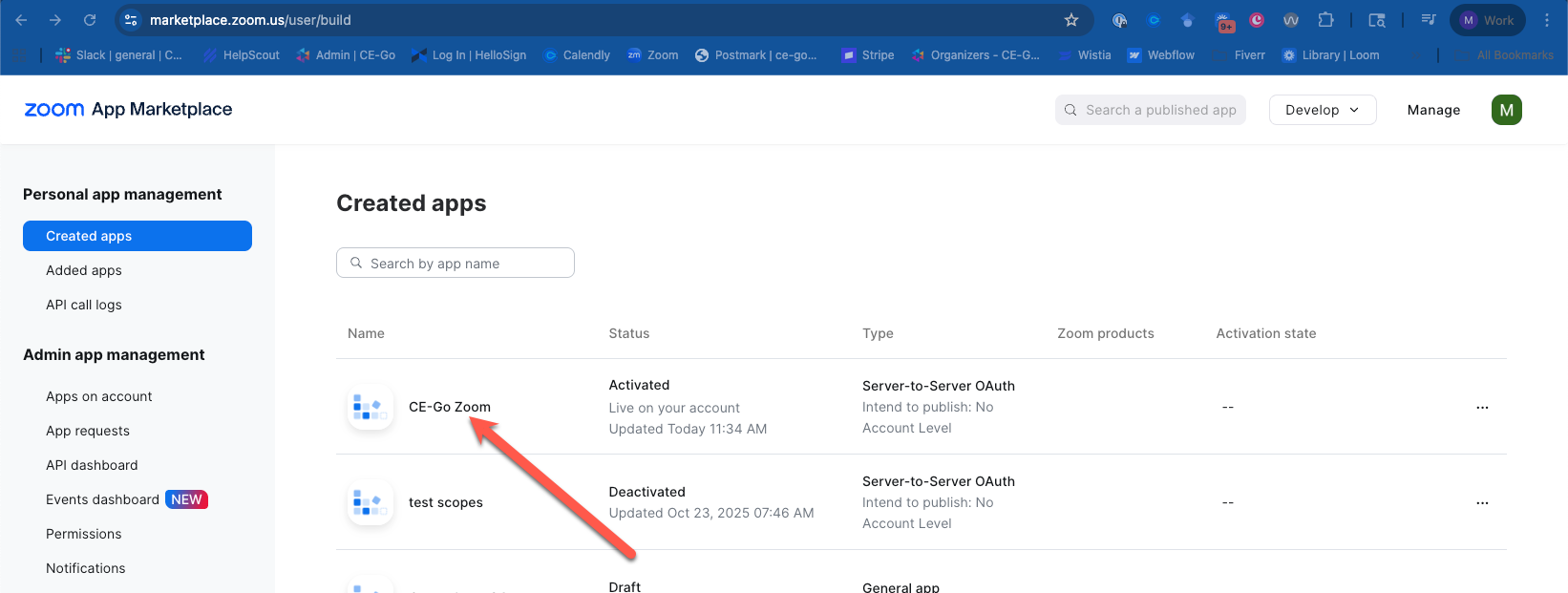Open the Slack general bookmark
1568x593 pixels.
tap(118, 55)
